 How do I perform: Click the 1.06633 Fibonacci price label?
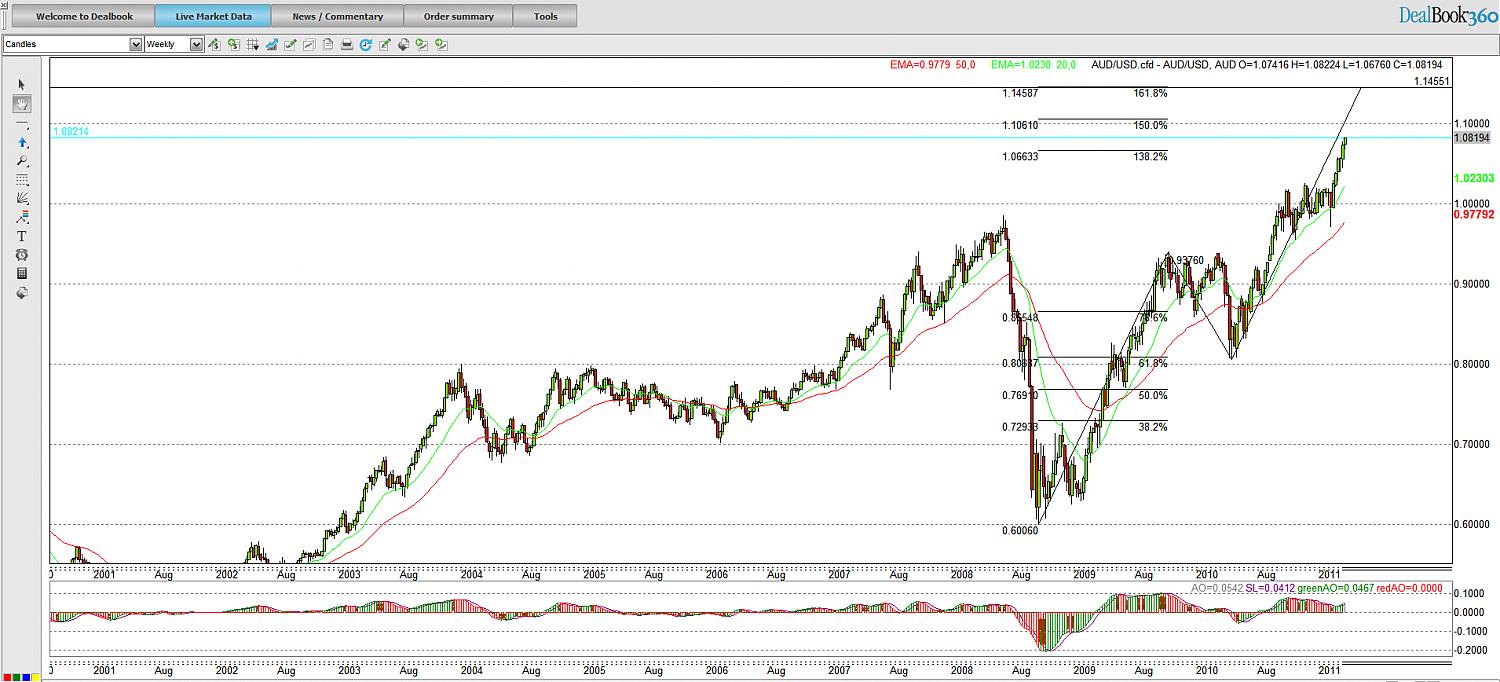point(1020,157)
